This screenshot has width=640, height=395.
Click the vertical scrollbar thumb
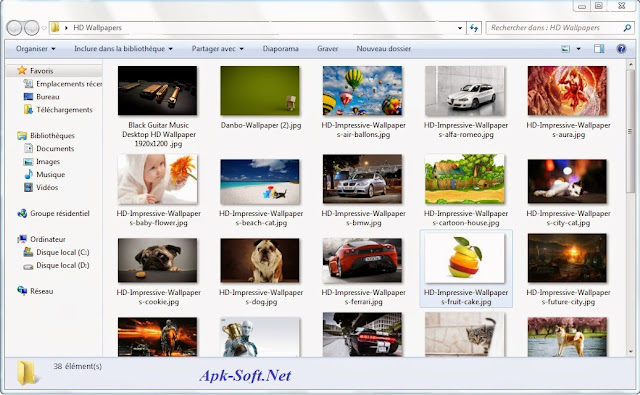[x=630, y=131]
